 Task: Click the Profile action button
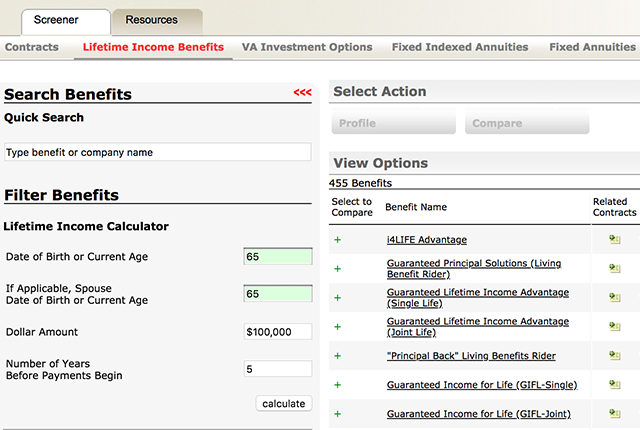[x=393, y=124]
